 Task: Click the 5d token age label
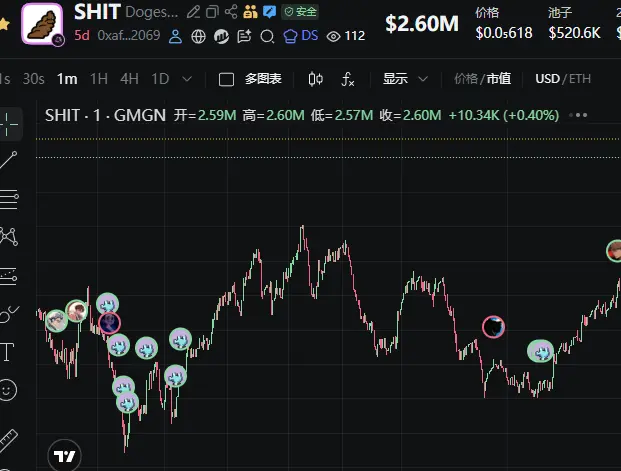pyautogui.click(x=82, y=36)
